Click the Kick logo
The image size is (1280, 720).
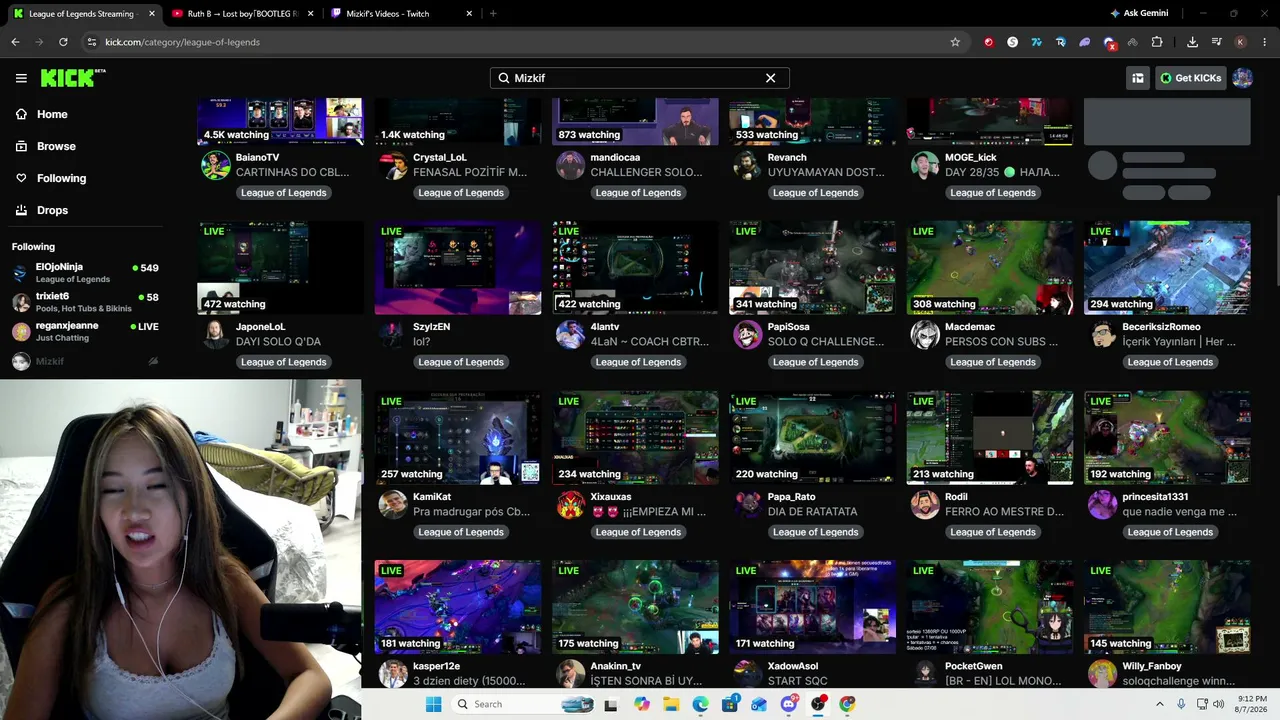73,78
